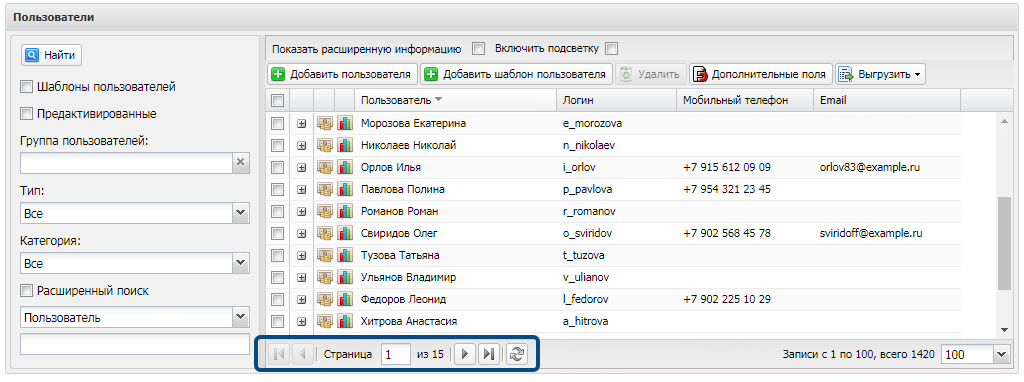Click the table vertical scrollbar thumb
The width and height of the screenshot is (1024, 382).
[x=1004, y=243]
